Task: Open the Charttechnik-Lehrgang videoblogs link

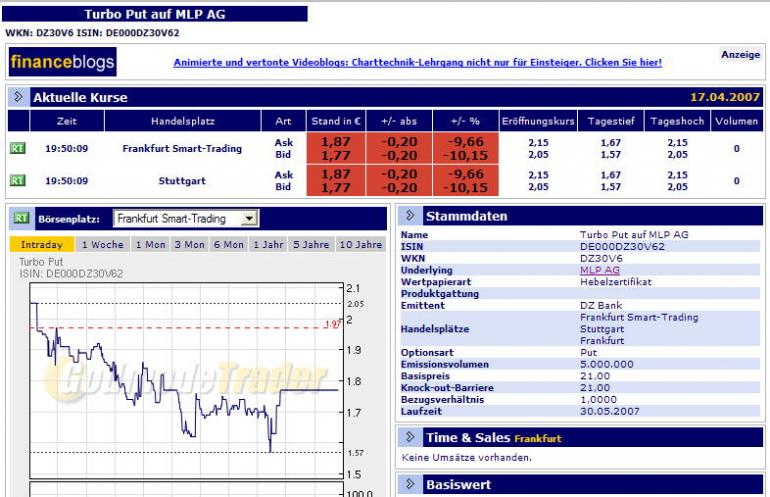Action: 417,62
